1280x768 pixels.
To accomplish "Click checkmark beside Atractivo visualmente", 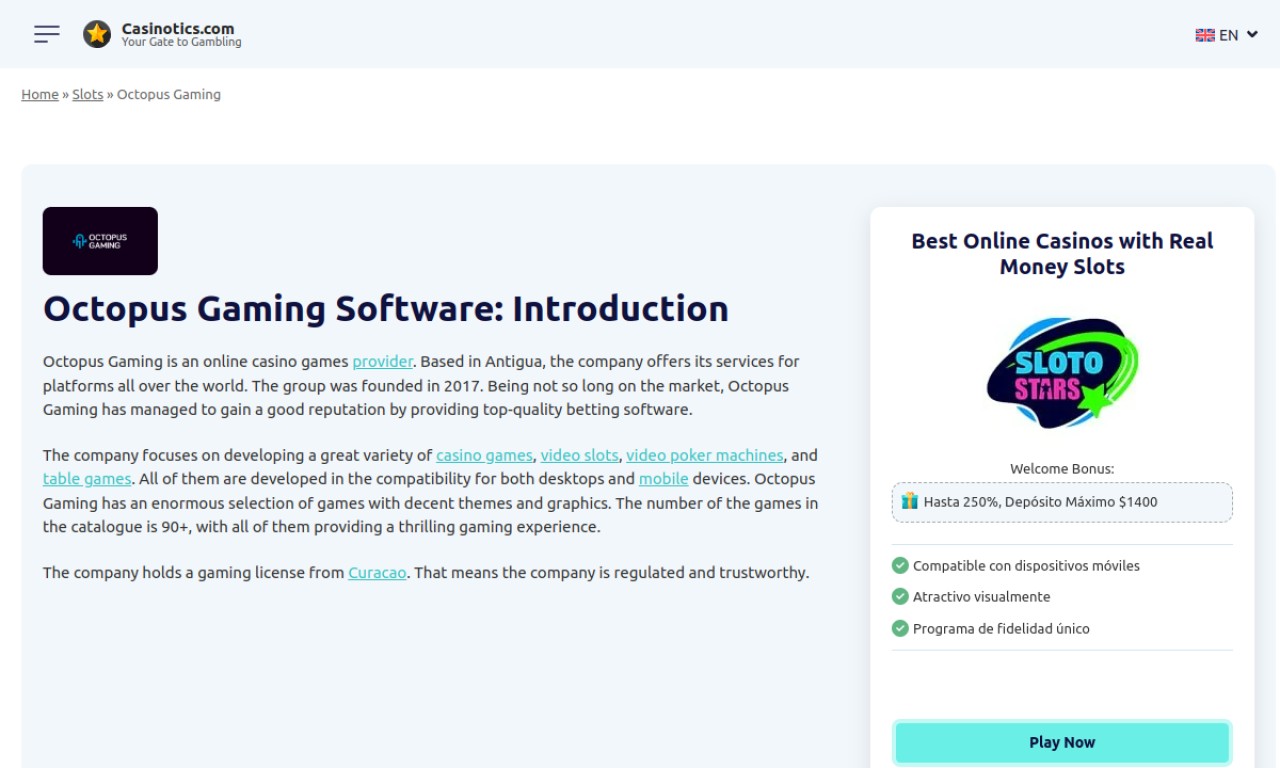I will [900, 596].
